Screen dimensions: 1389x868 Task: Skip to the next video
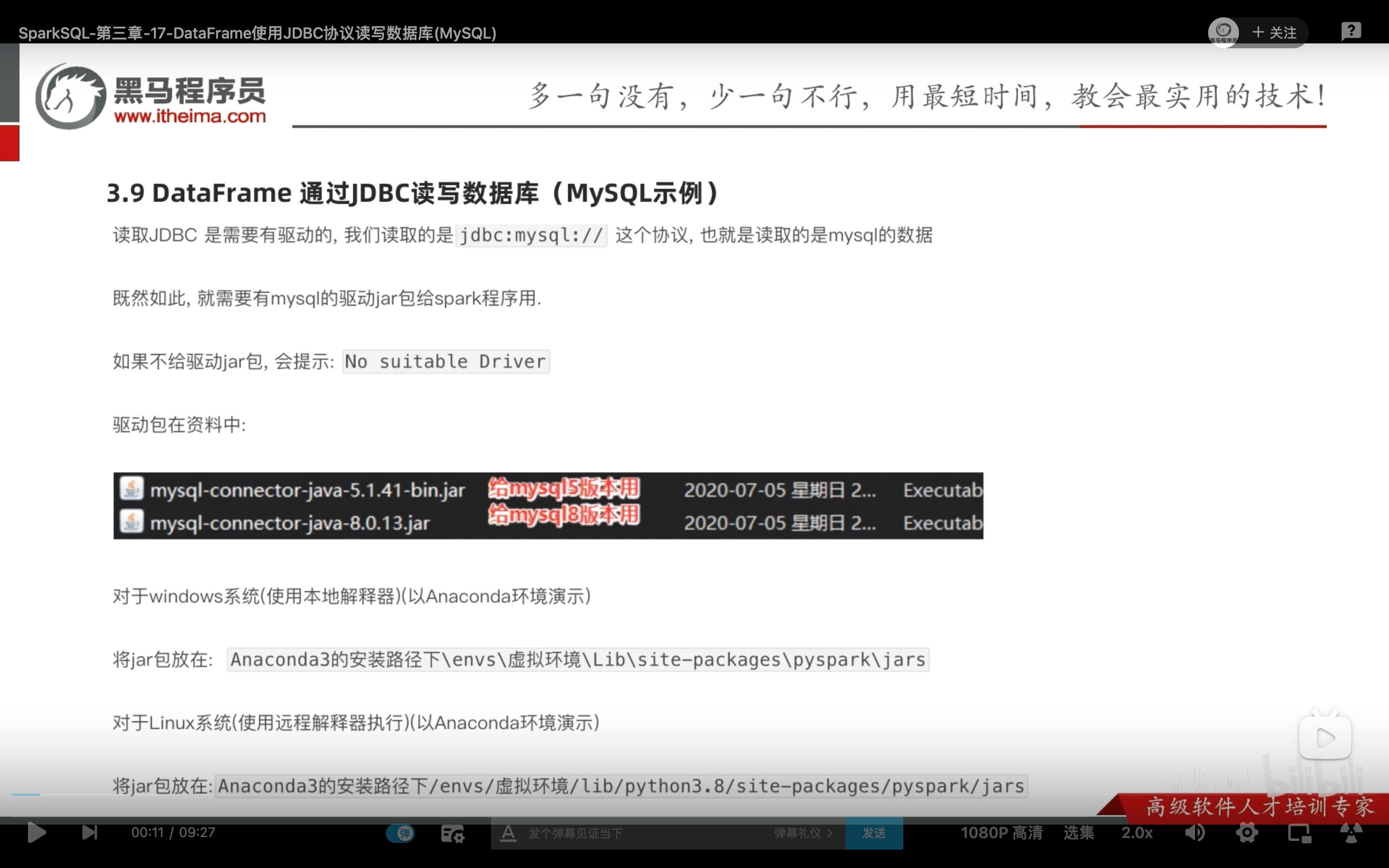pos(90,832)
